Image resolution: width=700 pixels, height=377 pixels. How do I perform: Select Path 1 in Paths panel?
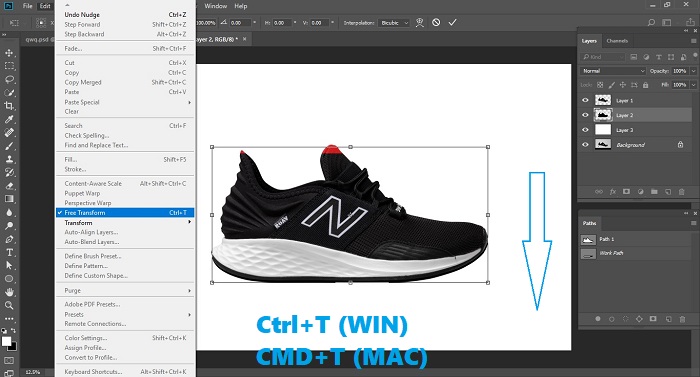pyautogui.click(x=636, y=239)
